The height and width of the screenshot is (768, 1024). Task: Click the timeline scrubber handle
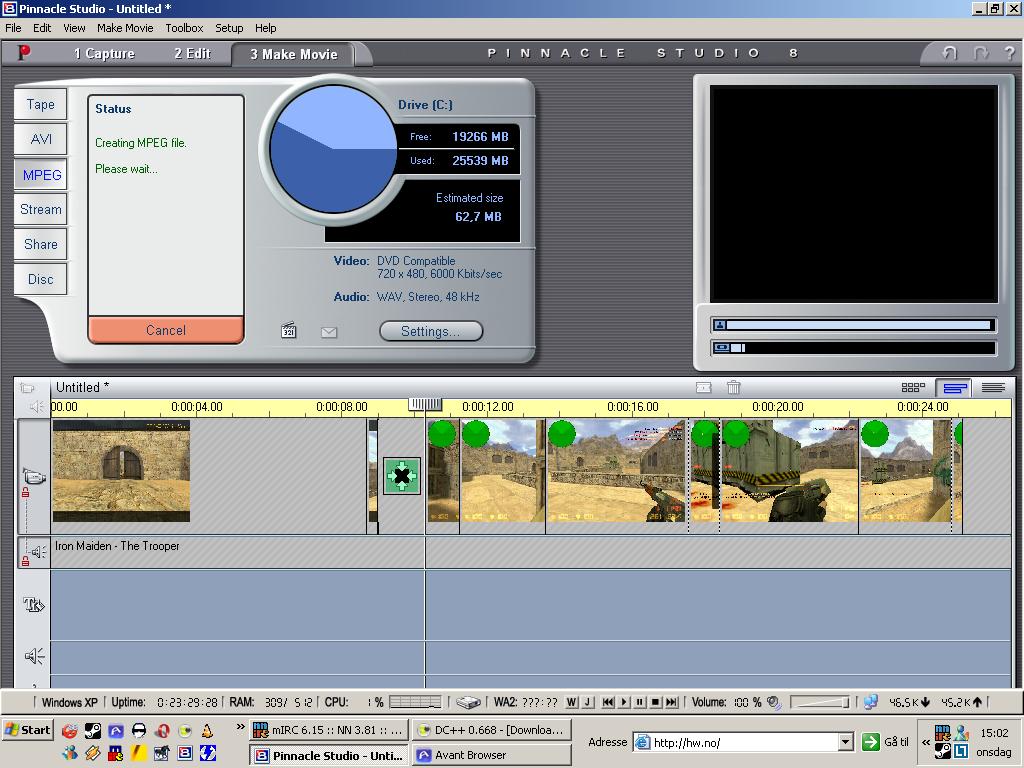coord(425,405)
